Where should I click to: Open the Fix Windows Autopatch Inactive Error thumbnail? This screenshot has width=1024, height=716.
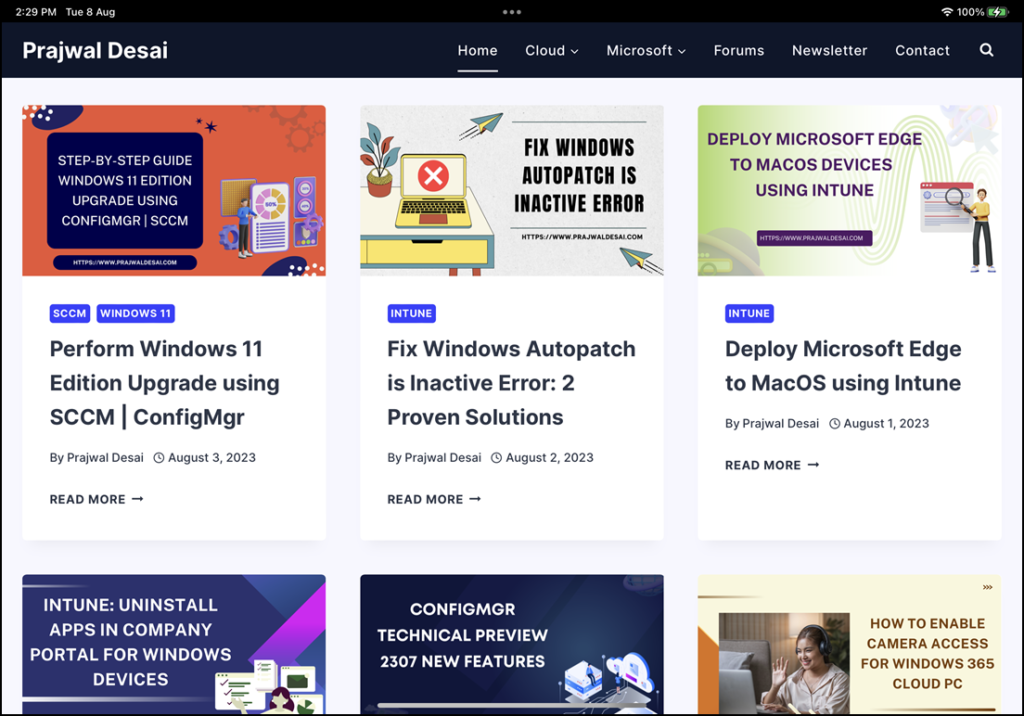[x=511, y=191]
